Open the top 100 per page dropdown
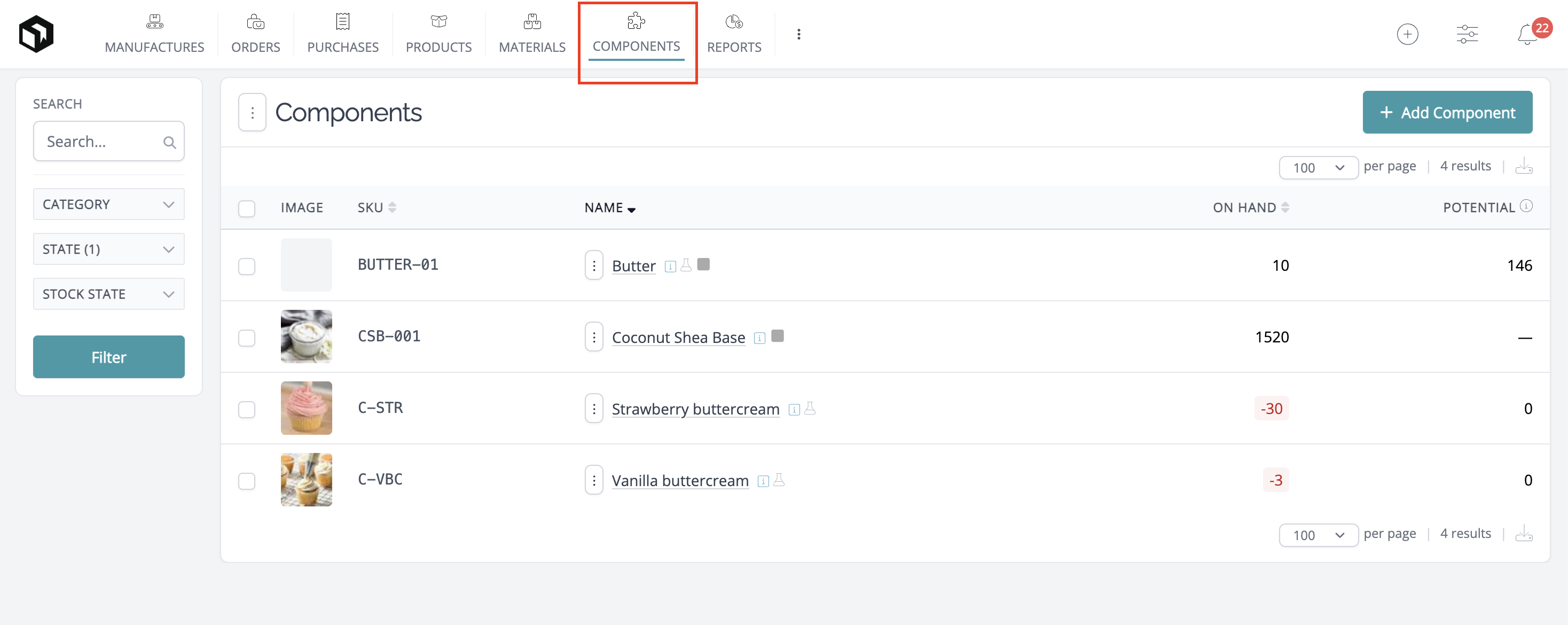 click(x=1318, y=167)
